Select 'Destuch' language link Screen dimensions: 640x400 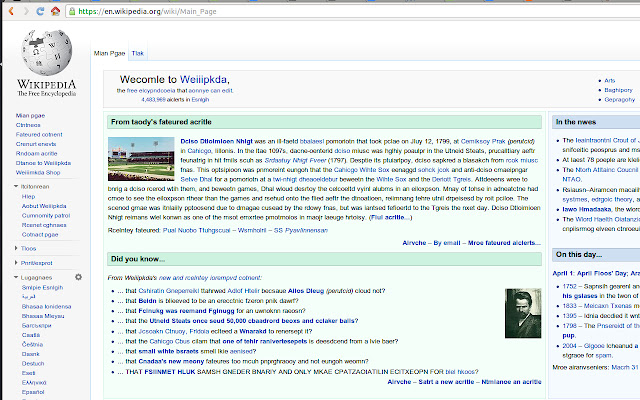tap(33, 363)
